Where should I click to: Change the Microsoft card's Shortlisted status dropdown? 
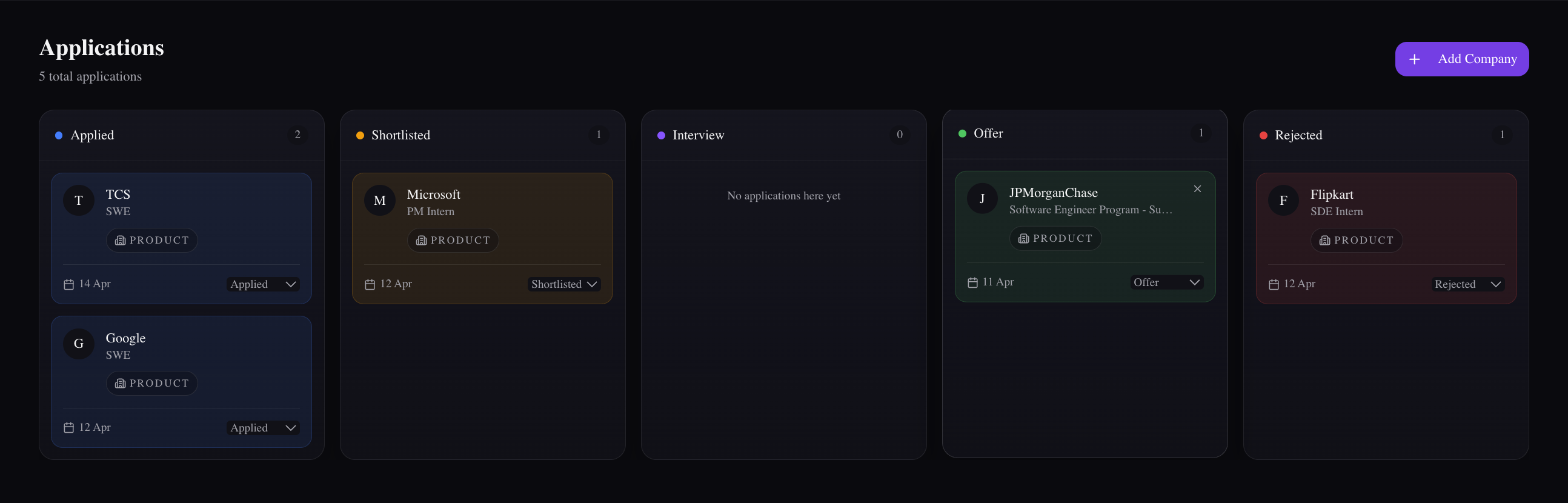564,284
